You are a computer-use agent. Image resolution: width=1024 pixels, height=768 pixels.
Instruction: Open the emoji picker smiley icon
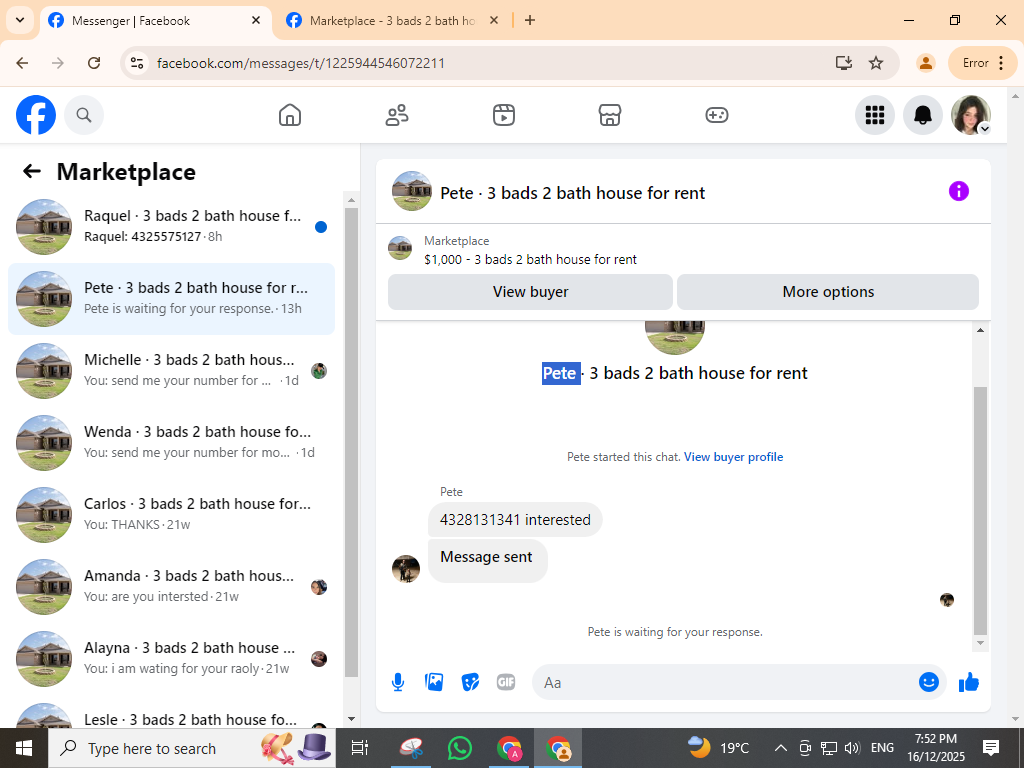point(929,682)
